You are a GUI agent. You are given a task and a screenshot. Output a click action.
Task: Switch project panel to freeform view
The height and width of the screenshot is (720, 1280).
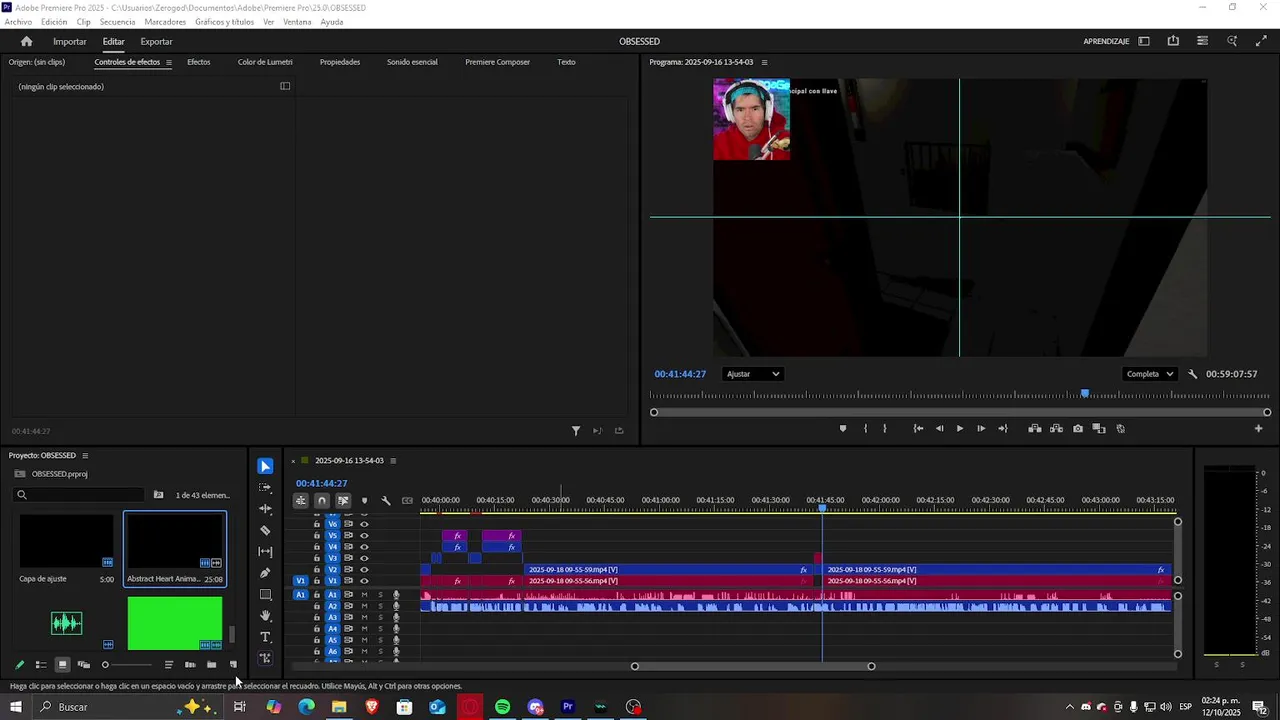click(x=84, y=664)
